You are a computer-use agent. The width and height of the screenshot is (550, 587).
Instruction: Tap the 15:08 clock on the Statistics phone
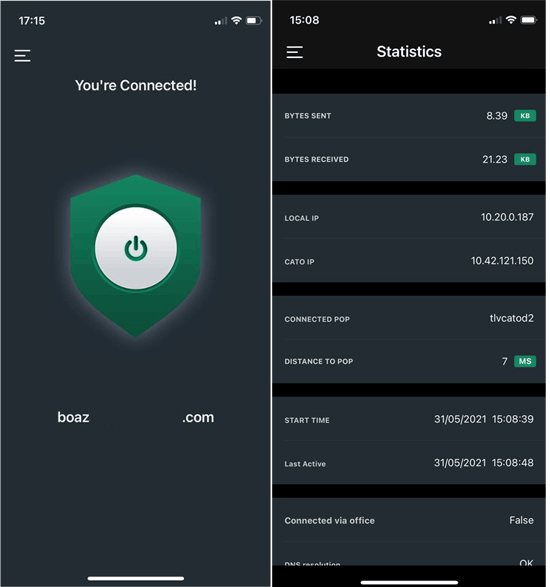[304, 20]
